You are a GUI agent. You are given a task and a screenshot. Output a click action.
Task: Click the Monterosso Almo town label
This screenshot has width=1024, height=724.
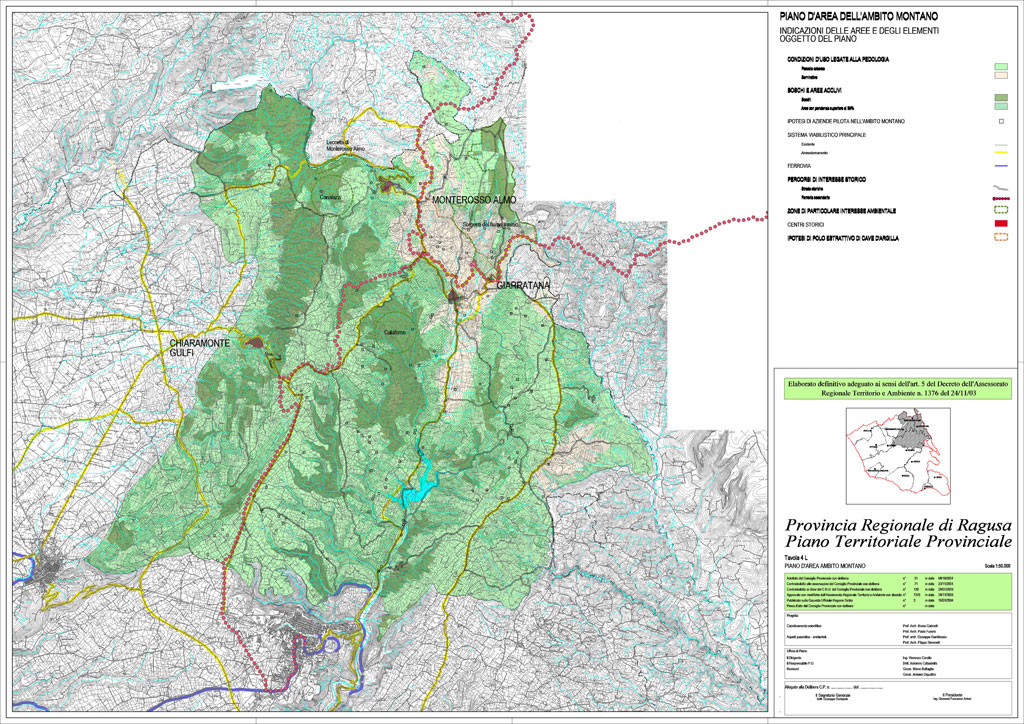(x=474, y=201)
